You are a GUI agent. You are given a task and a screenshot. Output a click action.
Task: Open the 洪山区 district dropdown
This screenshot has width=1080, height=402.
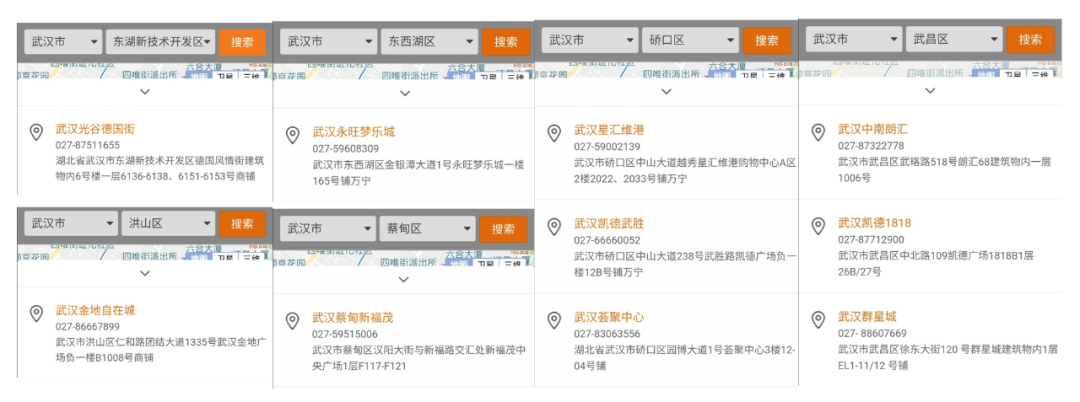(x=169, y=223)
